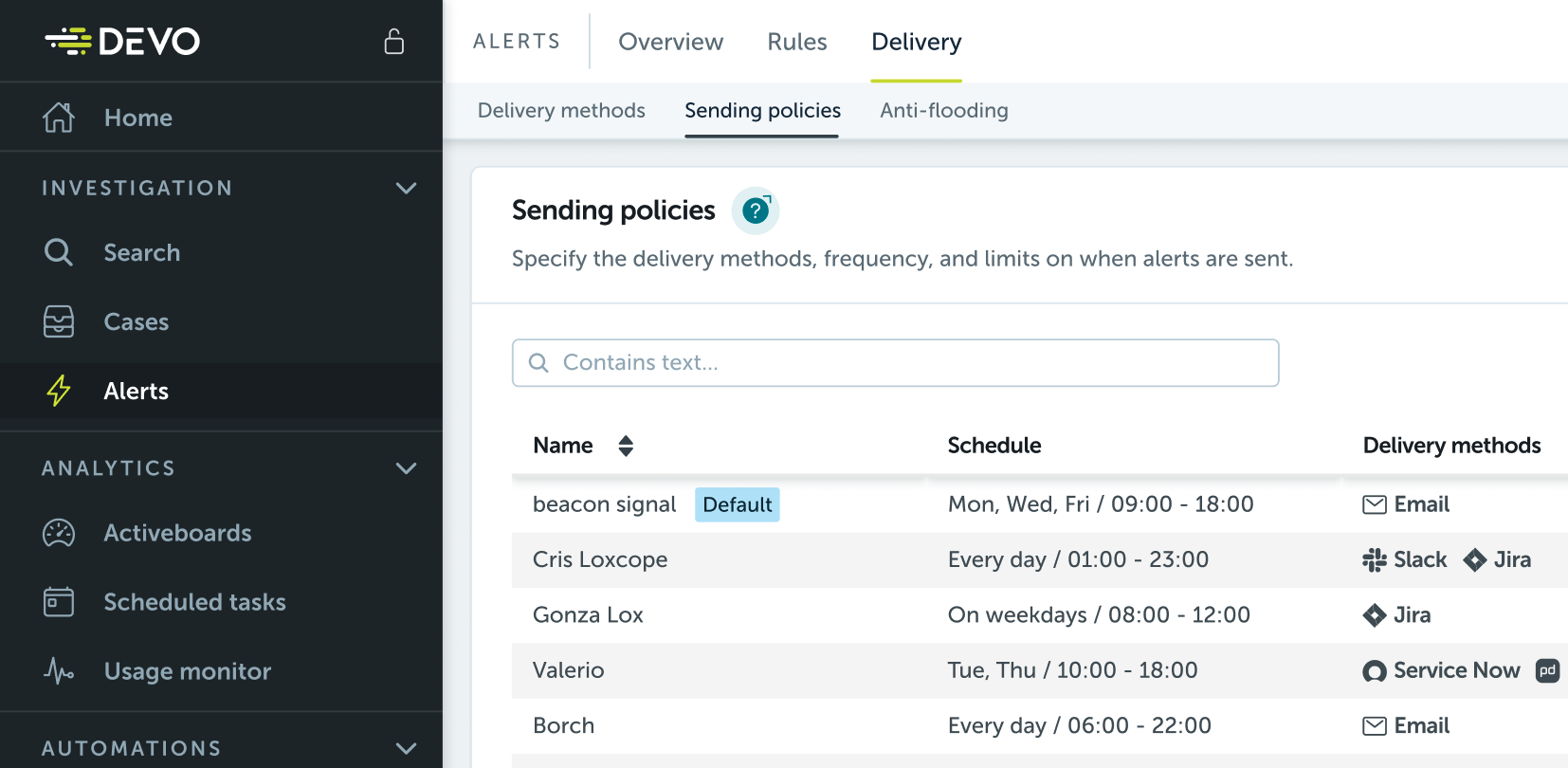Collapse the Analytics section chevron

[x=406, y=468]
